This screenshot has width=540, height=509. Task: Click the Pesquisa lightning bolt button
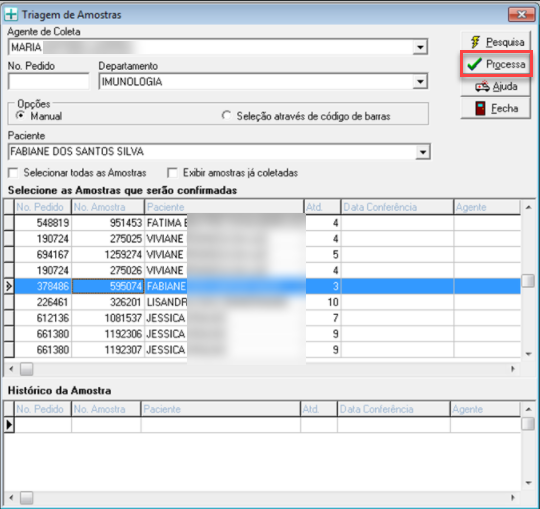pyautogui.click(x=495, y=42)
